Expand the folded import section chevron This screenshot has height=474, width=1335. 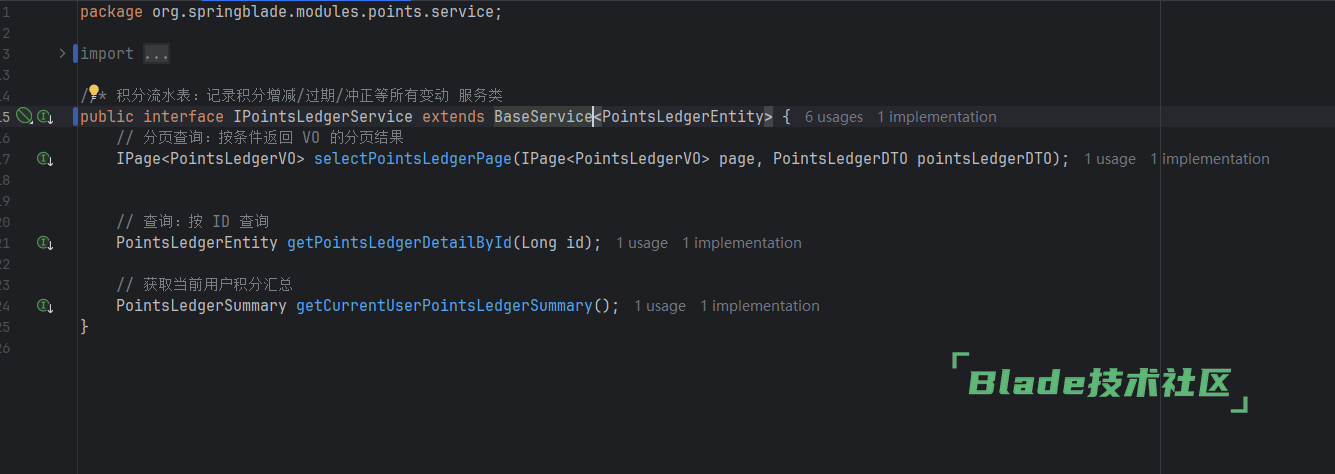tap(62, 53)
